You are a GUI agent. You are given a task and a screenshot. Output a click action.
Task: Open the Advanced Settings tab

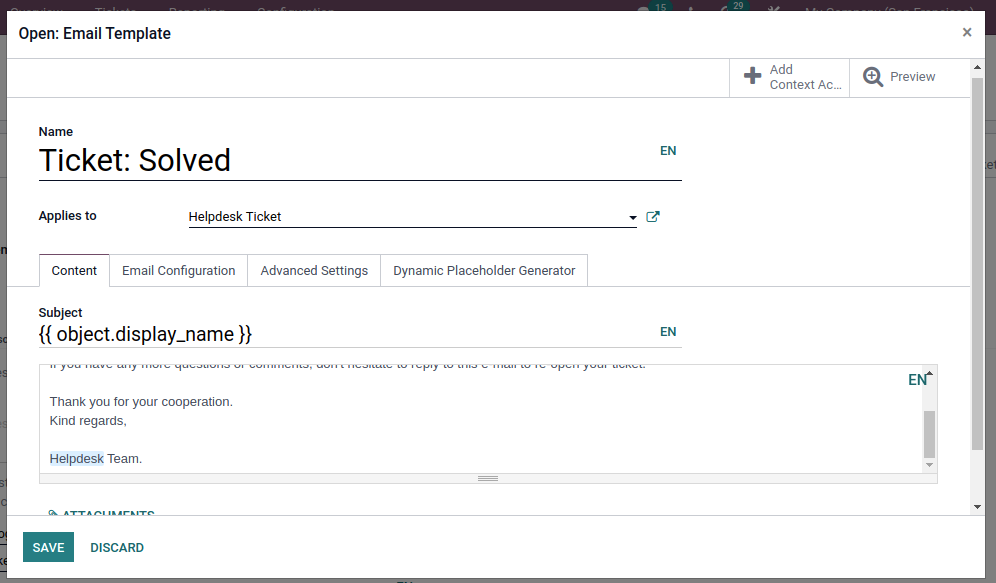[314, 271]
